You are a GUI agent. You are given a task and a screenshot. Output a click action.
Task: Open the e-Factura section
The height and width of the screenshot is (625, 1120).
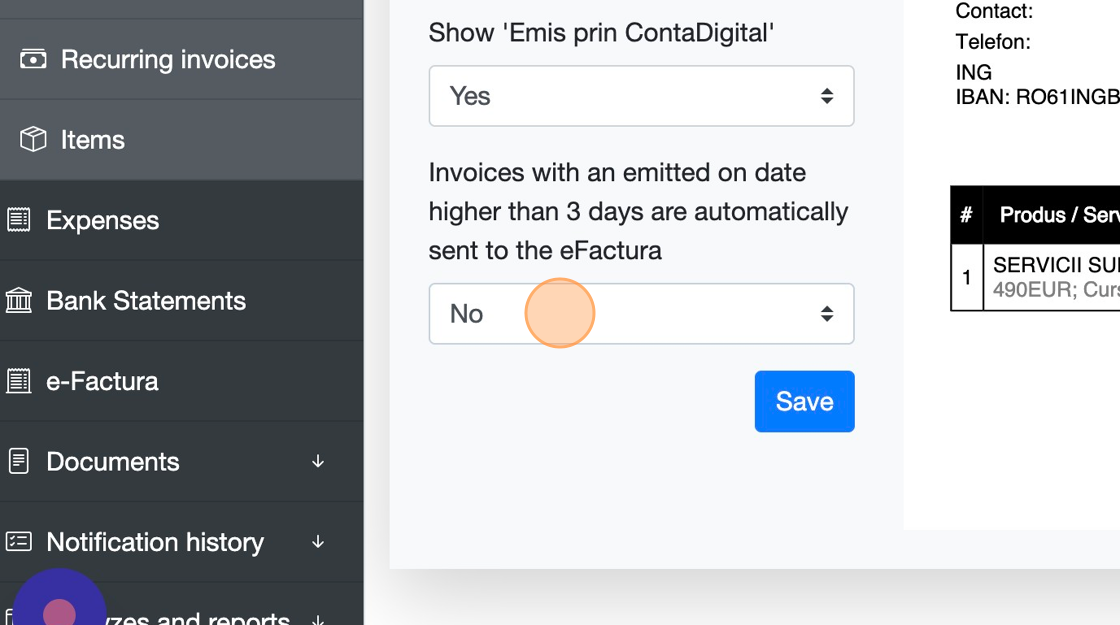pyautogui.click(x=102, y=381)
